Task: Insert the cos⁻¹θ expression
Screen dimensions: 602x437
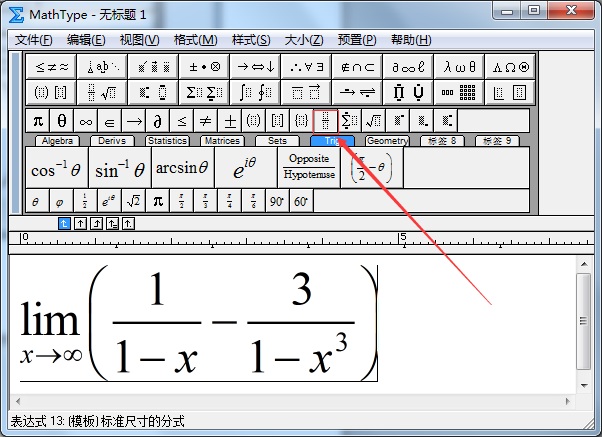Action: 57,168
